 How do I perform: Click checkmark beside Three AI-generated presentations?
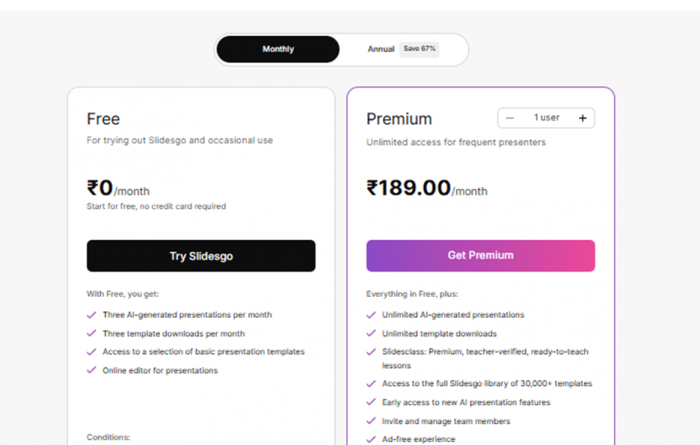92,315
